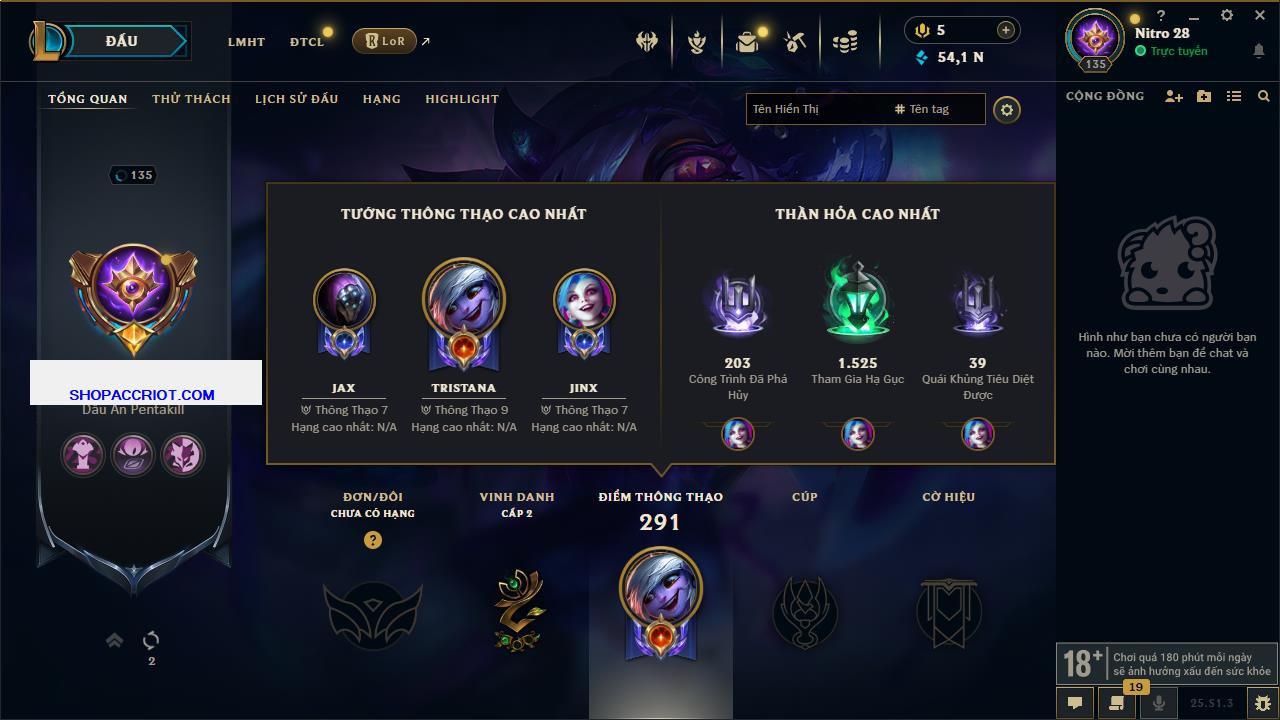This screenshot has width=1280, height=720.
Task: Click the bug report icon
Action: [1262, 703]
